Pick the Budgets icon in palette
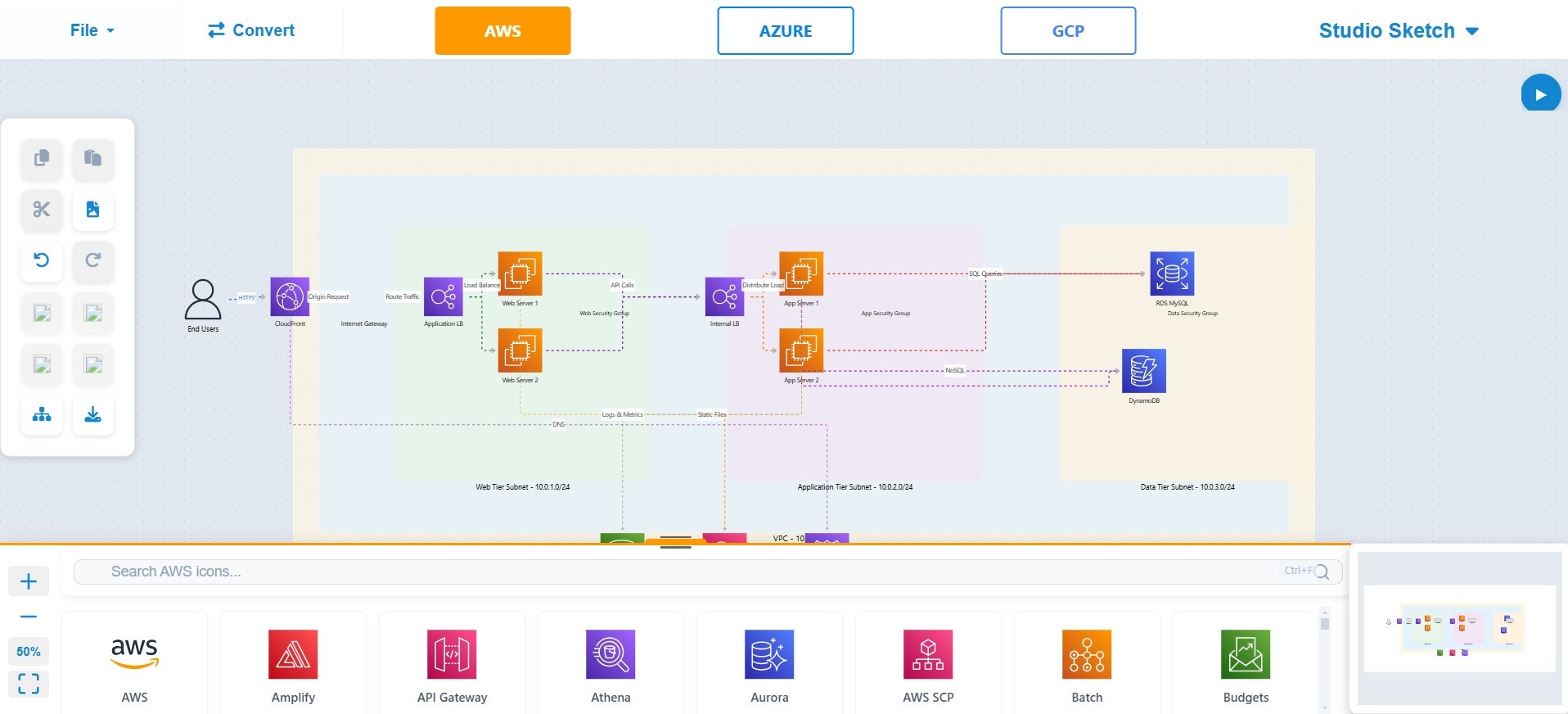 [x=1246, y=654]
